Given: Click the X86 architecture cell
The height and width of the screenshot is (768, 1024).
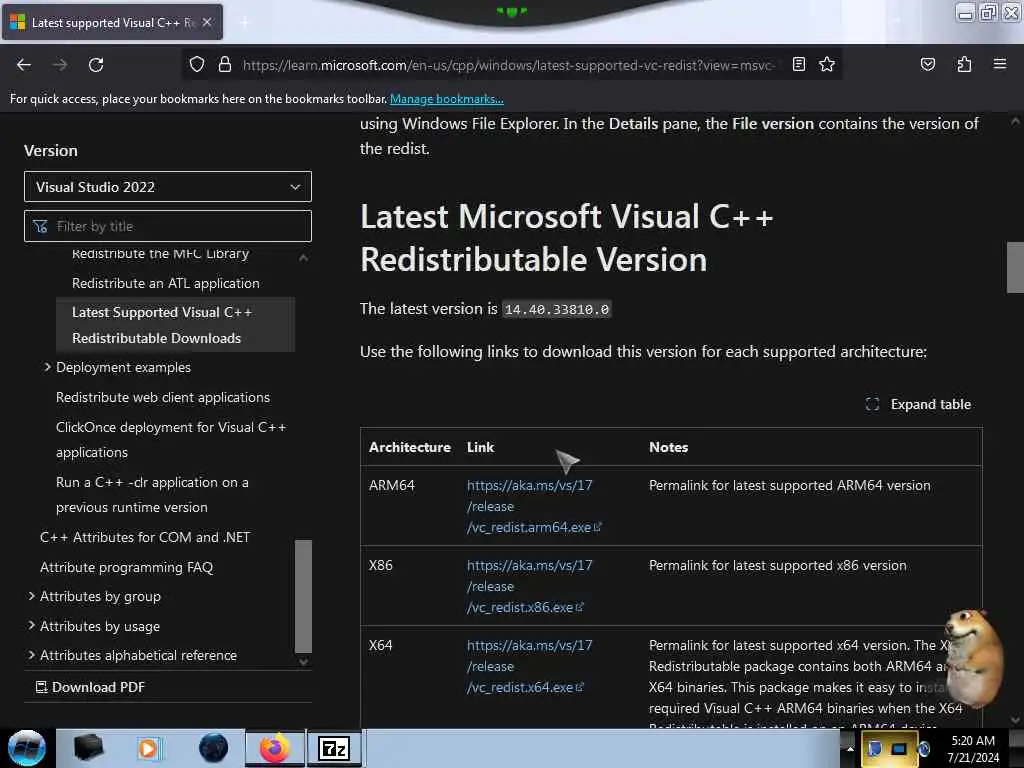Looking at the screenshot, I should (x=380, y=565).
